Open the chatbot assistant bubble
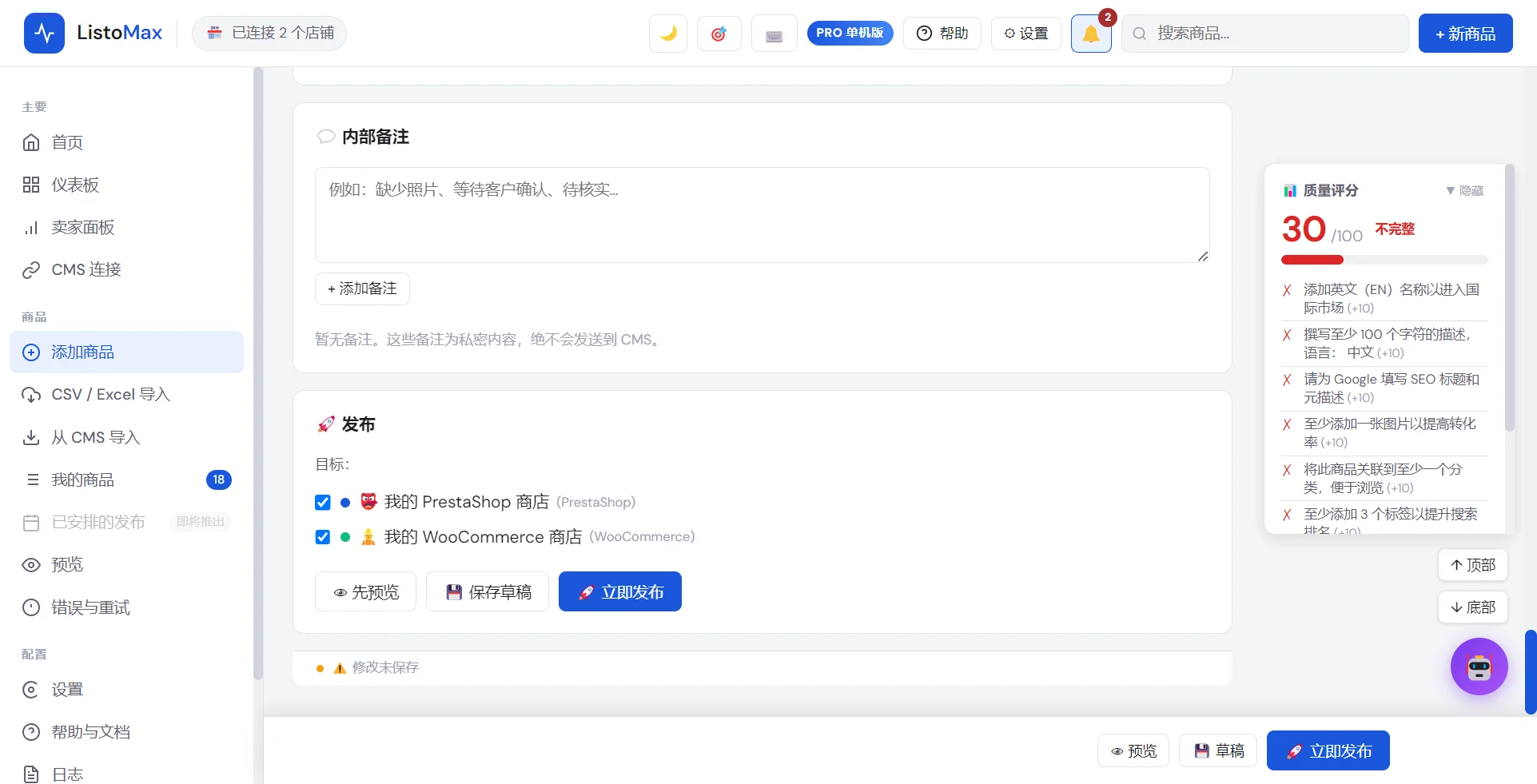The width and height of the screenshot is (1537, 784). (1479, 667)
